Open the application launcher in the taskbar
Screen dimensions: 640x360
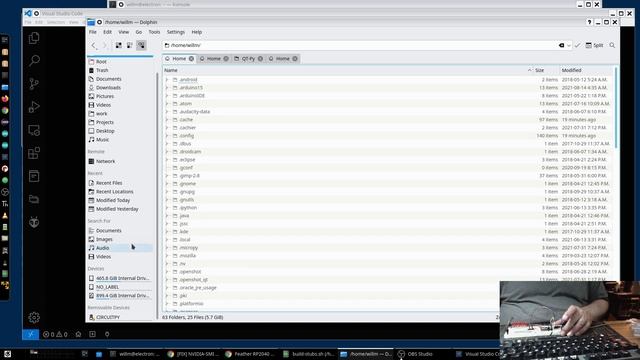[x=7, y=354]
